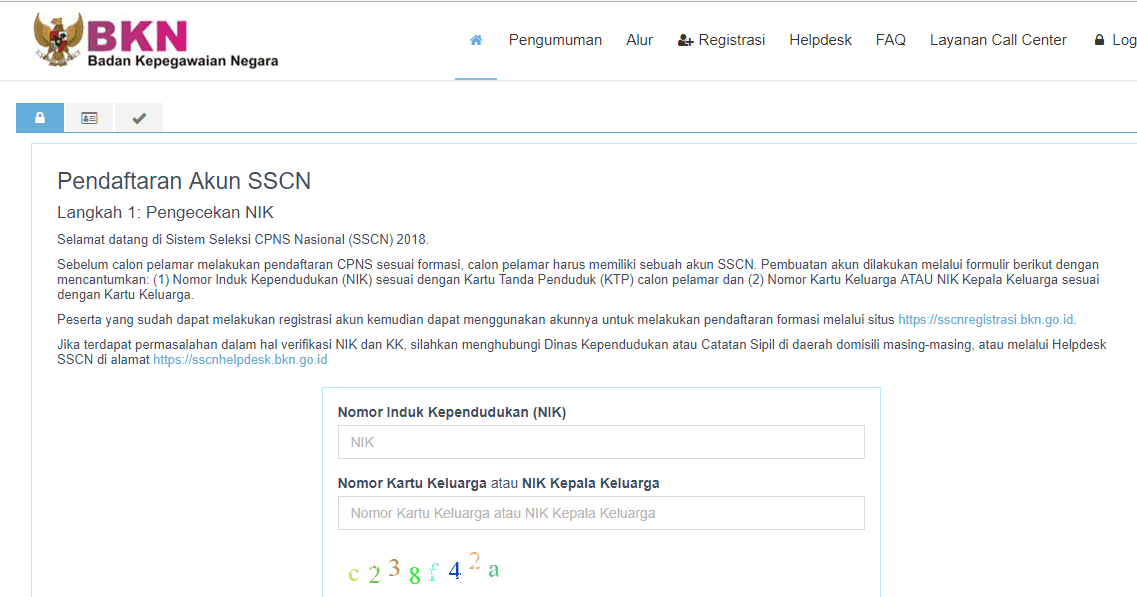1137x597 pixels.
Task: Focus the NIK input field
Action: tap(601, 442)
